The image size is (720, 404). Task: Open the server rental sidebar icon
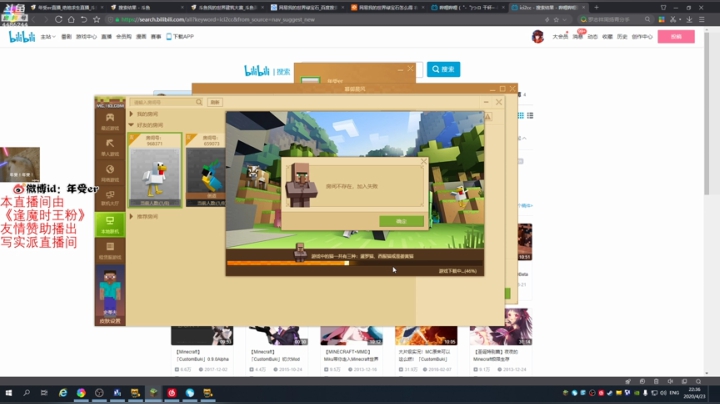[110, 251]
